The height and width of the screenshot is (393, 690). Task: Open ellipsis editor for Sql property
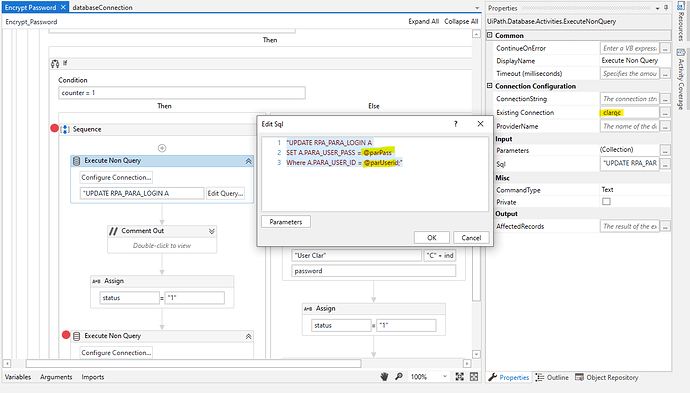point(665,164)
